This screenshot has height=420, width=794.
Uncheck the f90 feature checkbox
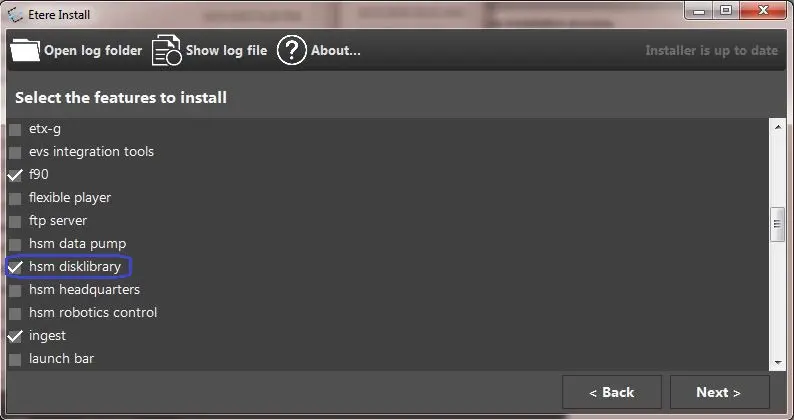click(15, 175)
